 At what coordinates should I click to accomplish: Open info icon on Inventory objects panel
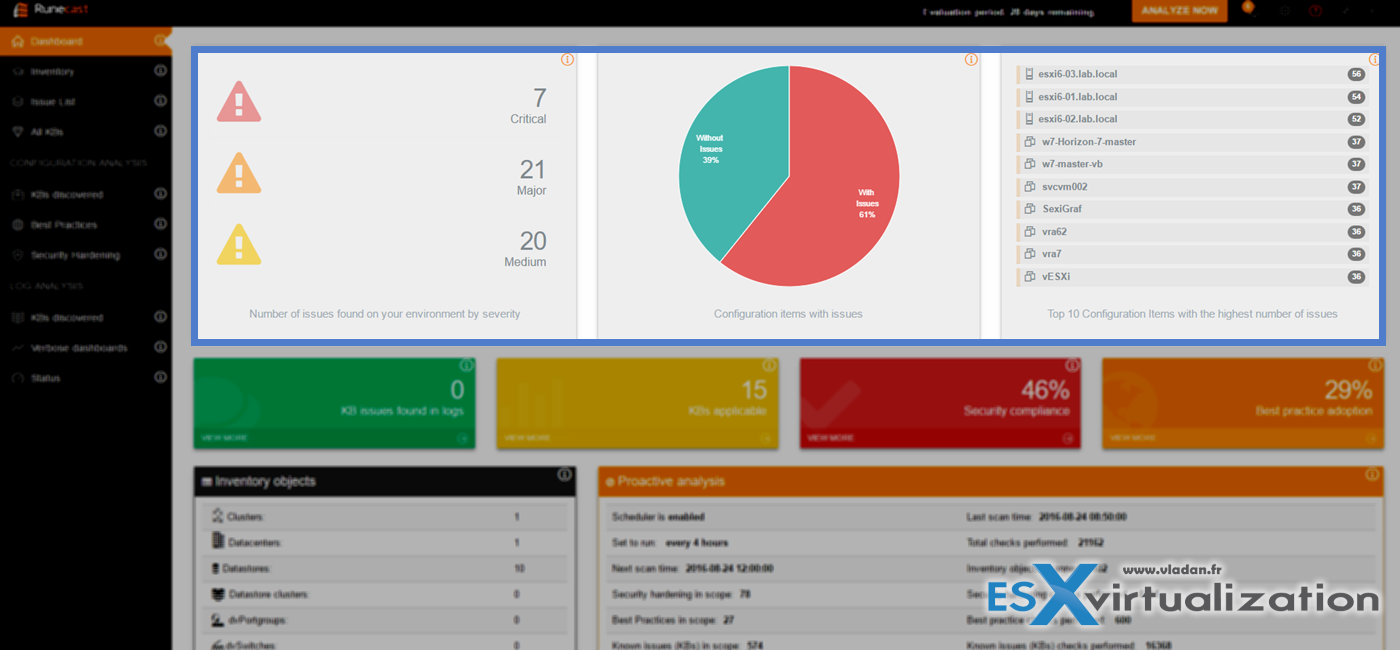click(x=564, y=475)
